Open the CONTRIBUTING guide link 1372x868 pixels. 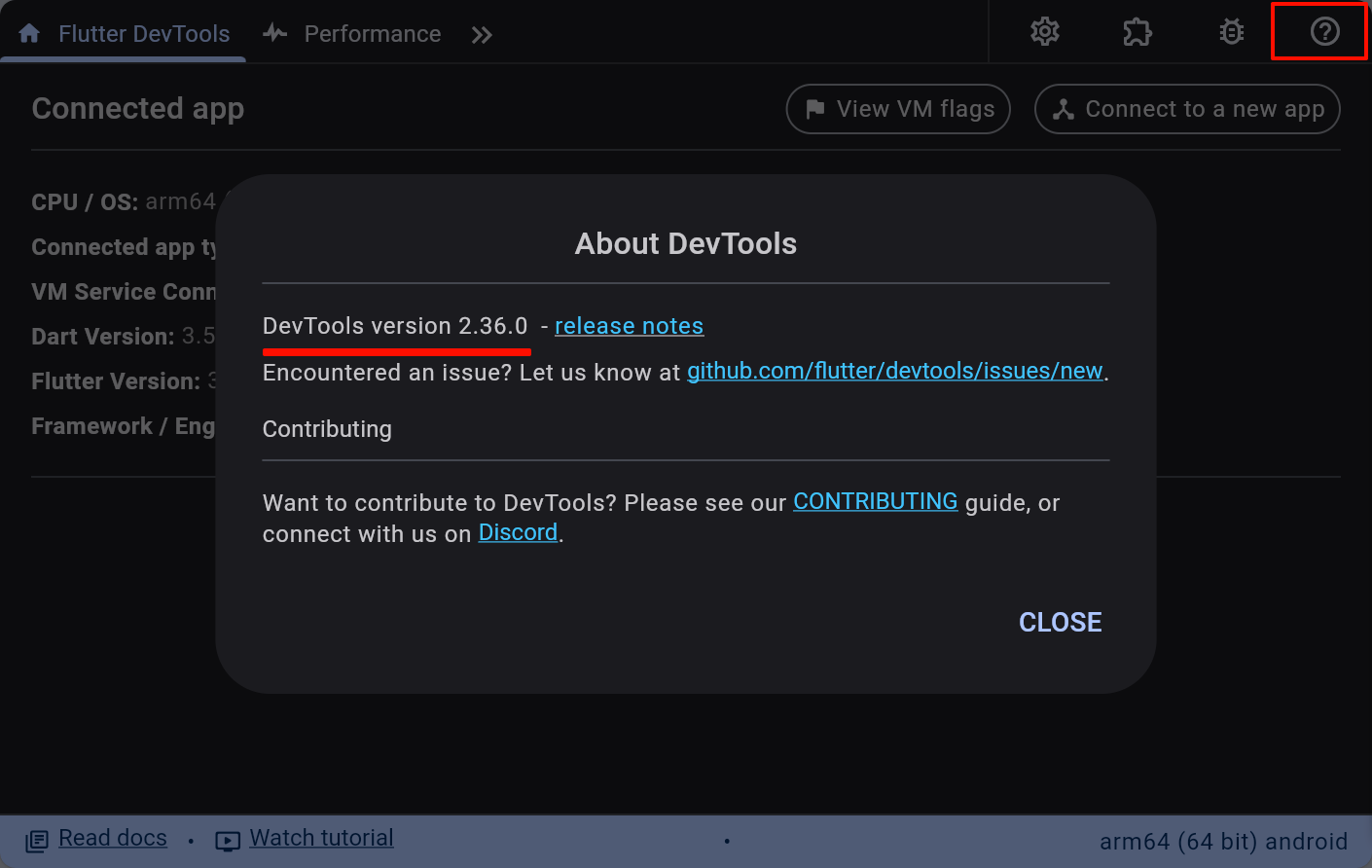[x=876, y=501]
